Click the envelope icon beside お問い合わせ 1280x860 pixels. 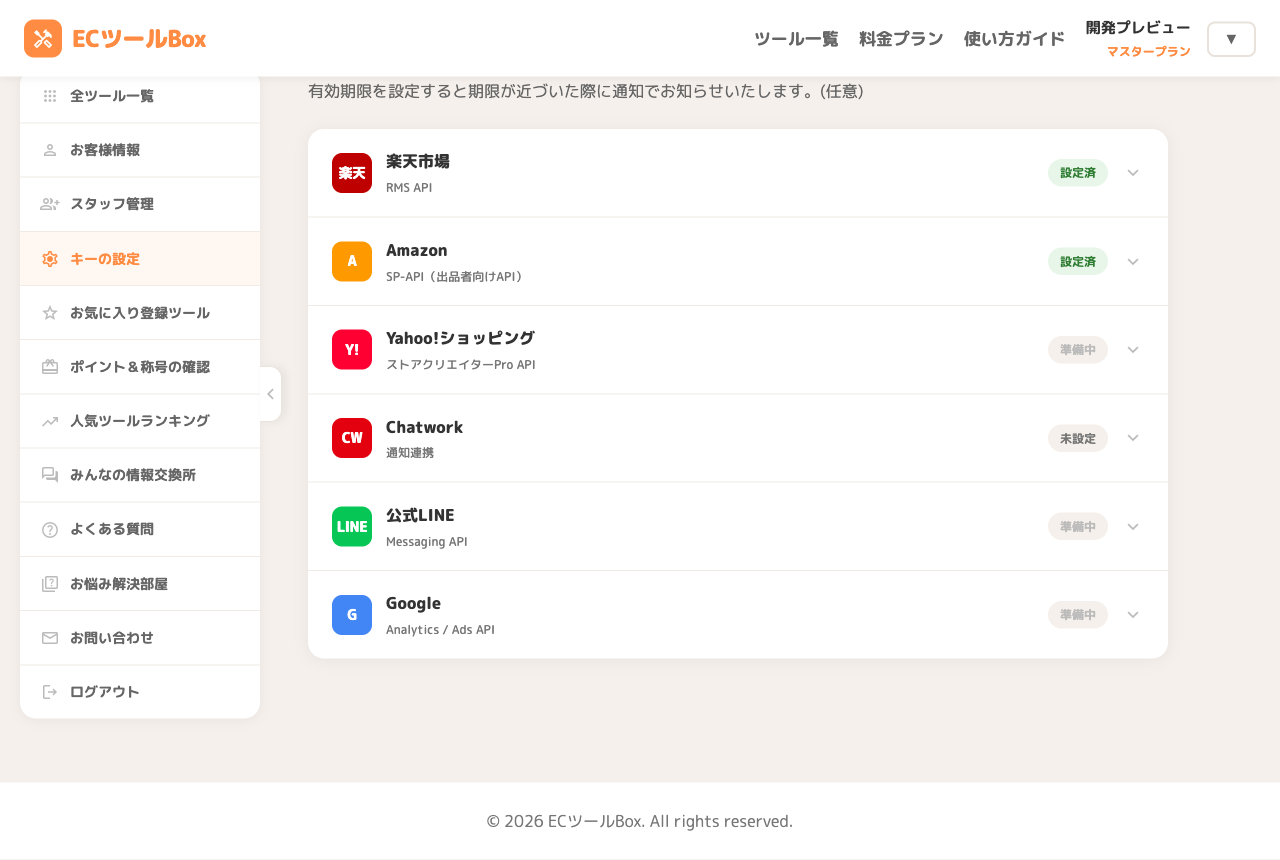click(50, 638)
